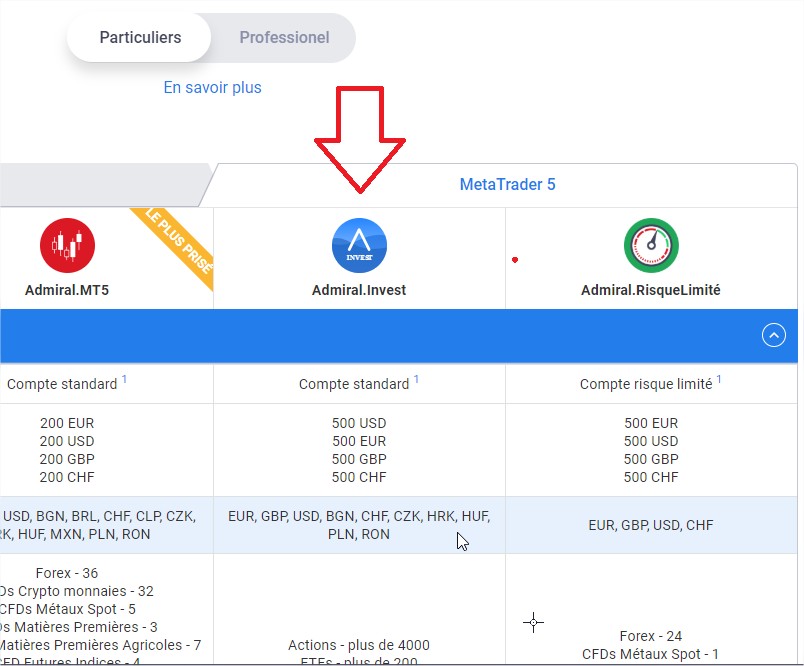The image size is (804, 666).
Task: Open footnote 1 next to Compte risque limité
Action: point(719,379)
